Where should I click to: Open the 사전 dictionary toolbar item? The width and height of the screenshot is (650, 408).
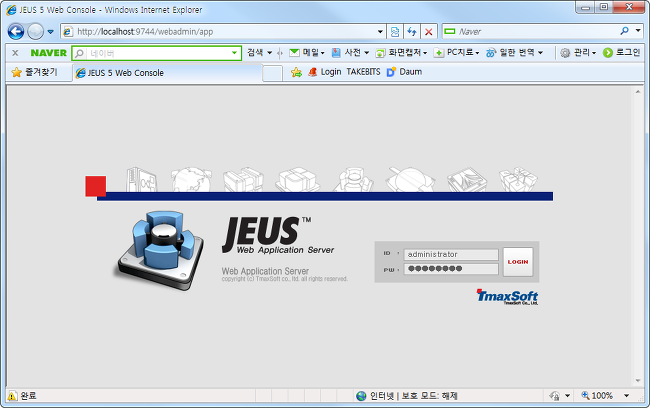350,53
